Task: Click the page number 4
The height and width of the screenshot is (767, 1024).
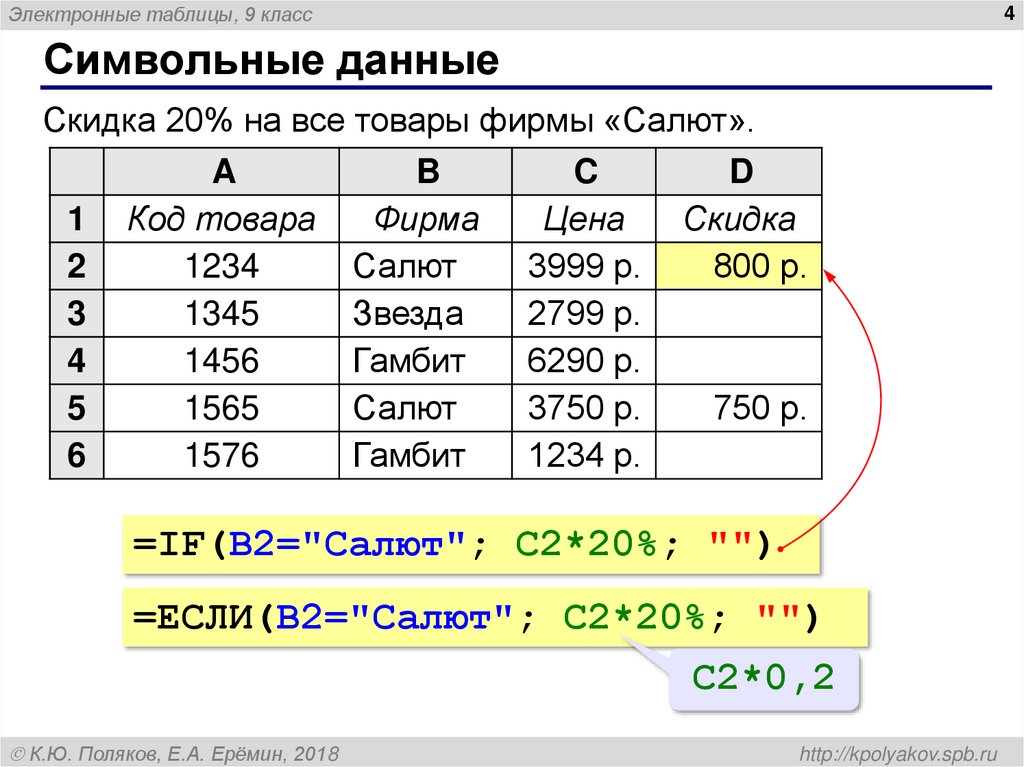Action: point(1005,14)
